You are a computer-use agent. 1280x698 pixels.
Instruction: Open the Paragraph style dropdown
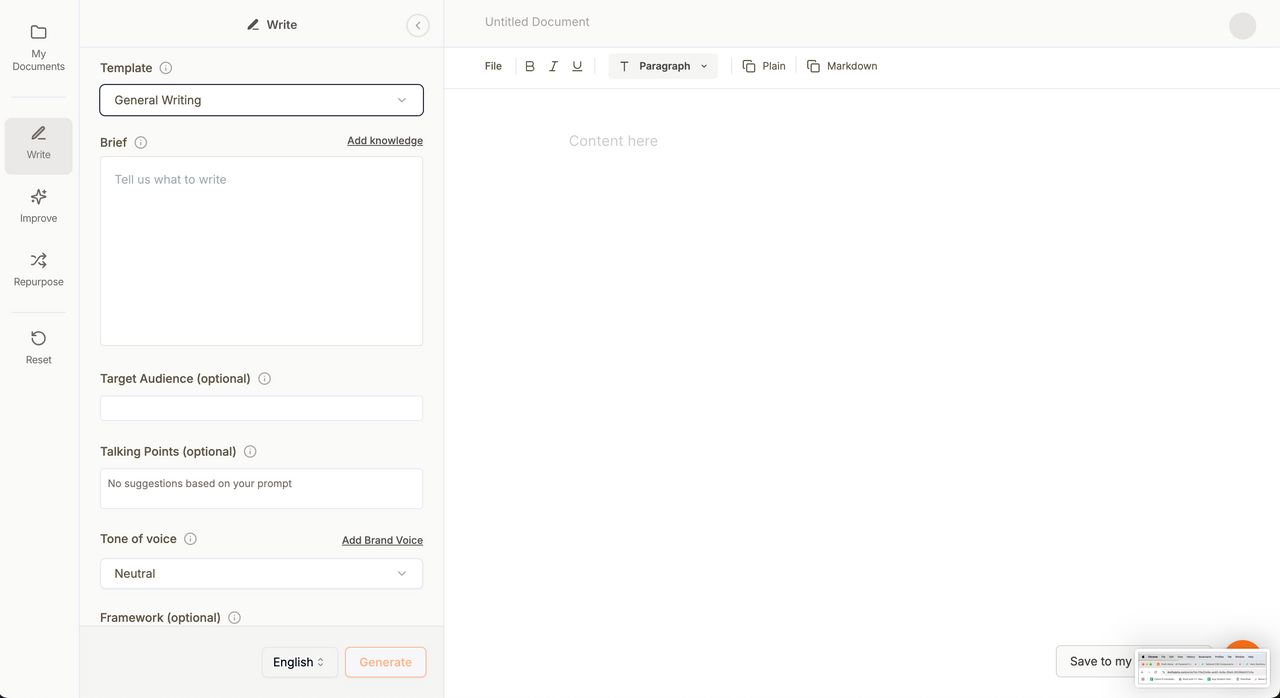pyautogui.click(x=663, y=66)
